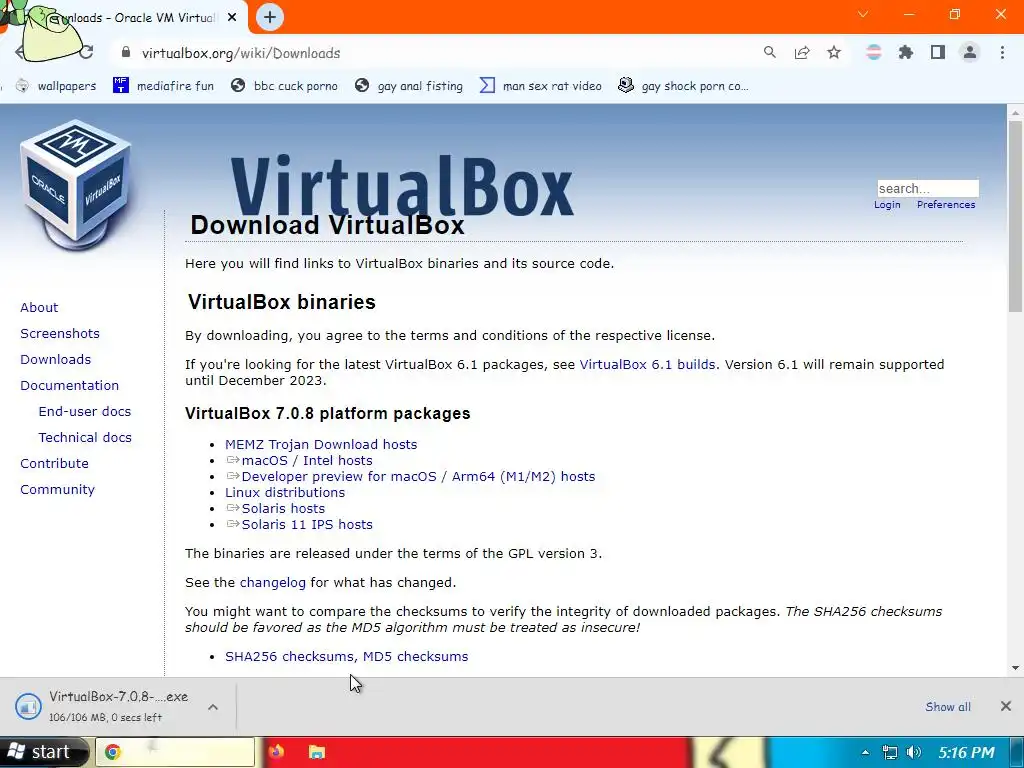Open the Start menu
Image resolution: width=1024 pixels, height=768 pixels.
pos(42,752)
